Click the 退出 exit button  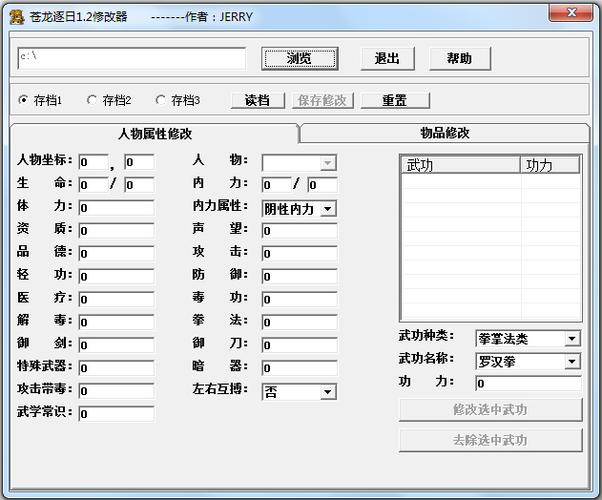(387, 58)
